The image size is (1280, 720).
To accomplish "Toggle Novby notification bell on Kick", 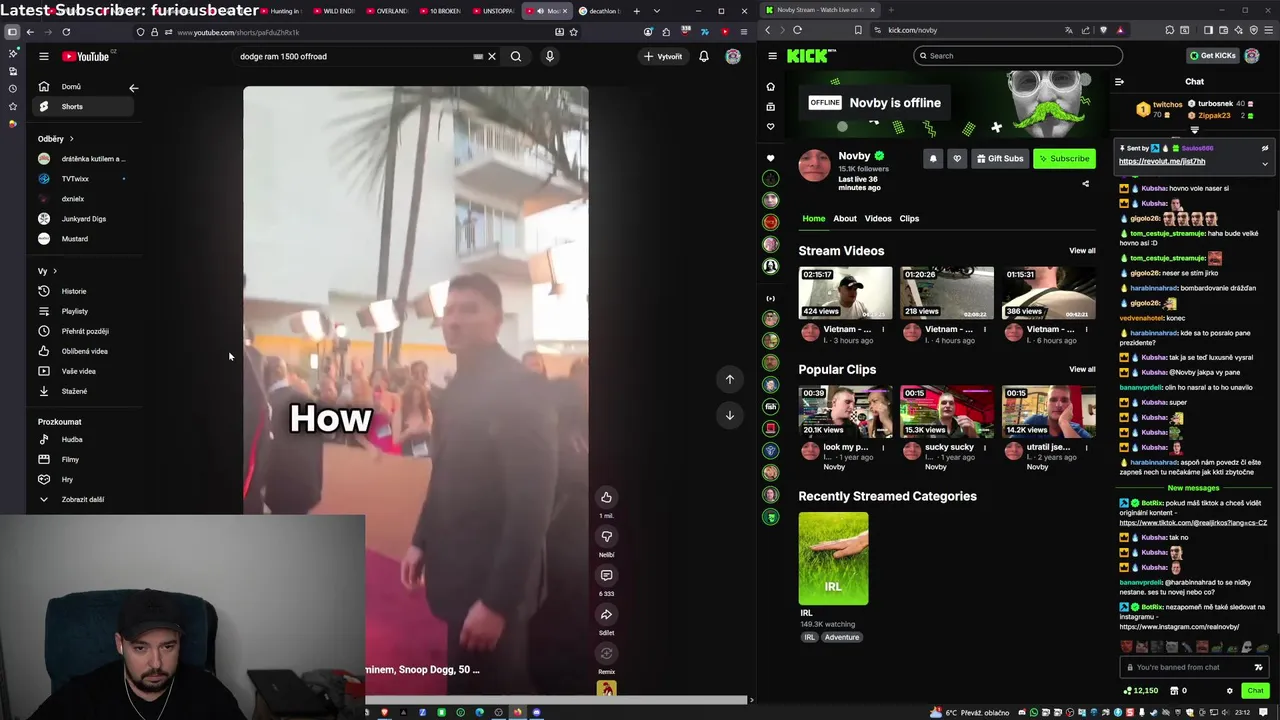I will (x=933, y=158).
